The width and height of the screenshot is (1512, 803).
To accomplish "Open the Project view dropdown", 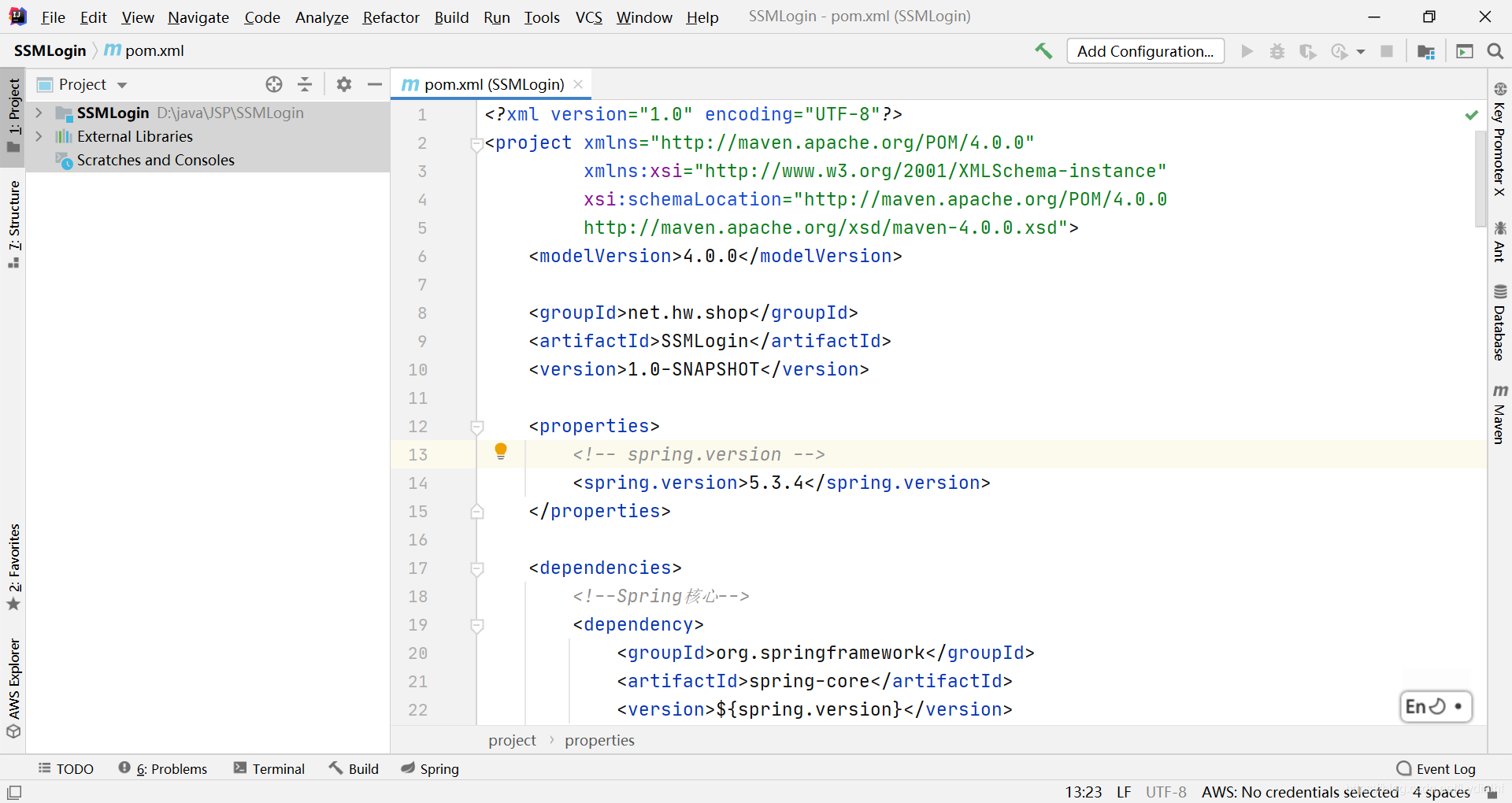I will tap(122, 85).
